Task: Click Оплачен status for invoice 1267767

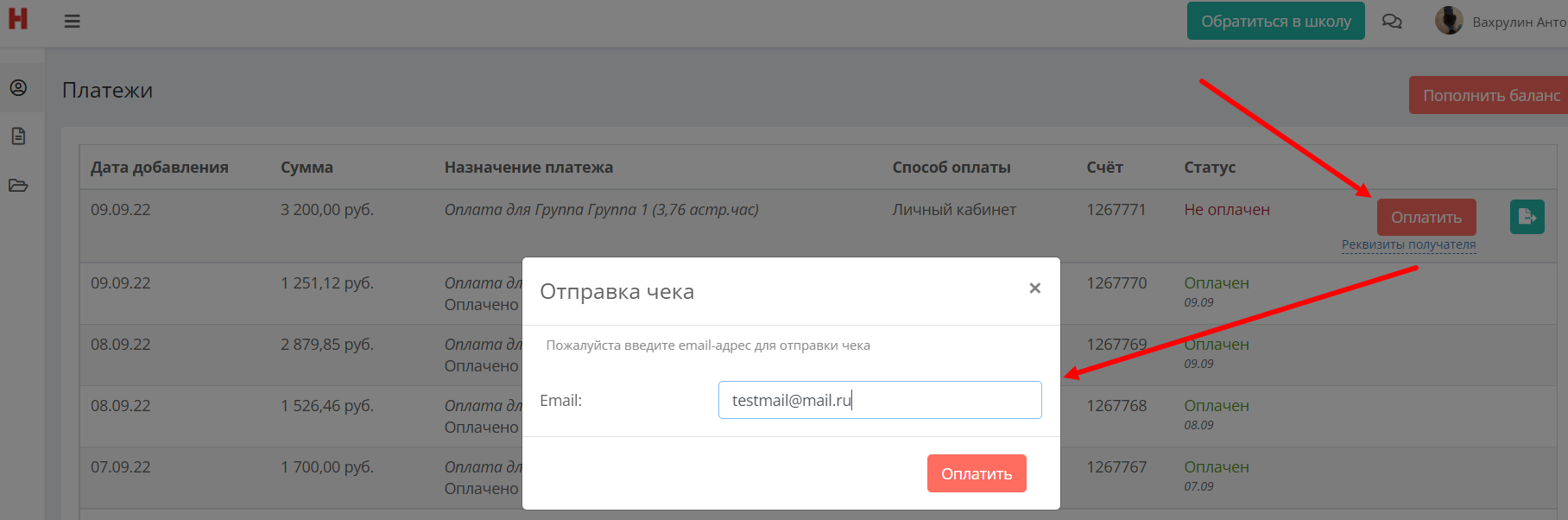Action: point(1217,466)
